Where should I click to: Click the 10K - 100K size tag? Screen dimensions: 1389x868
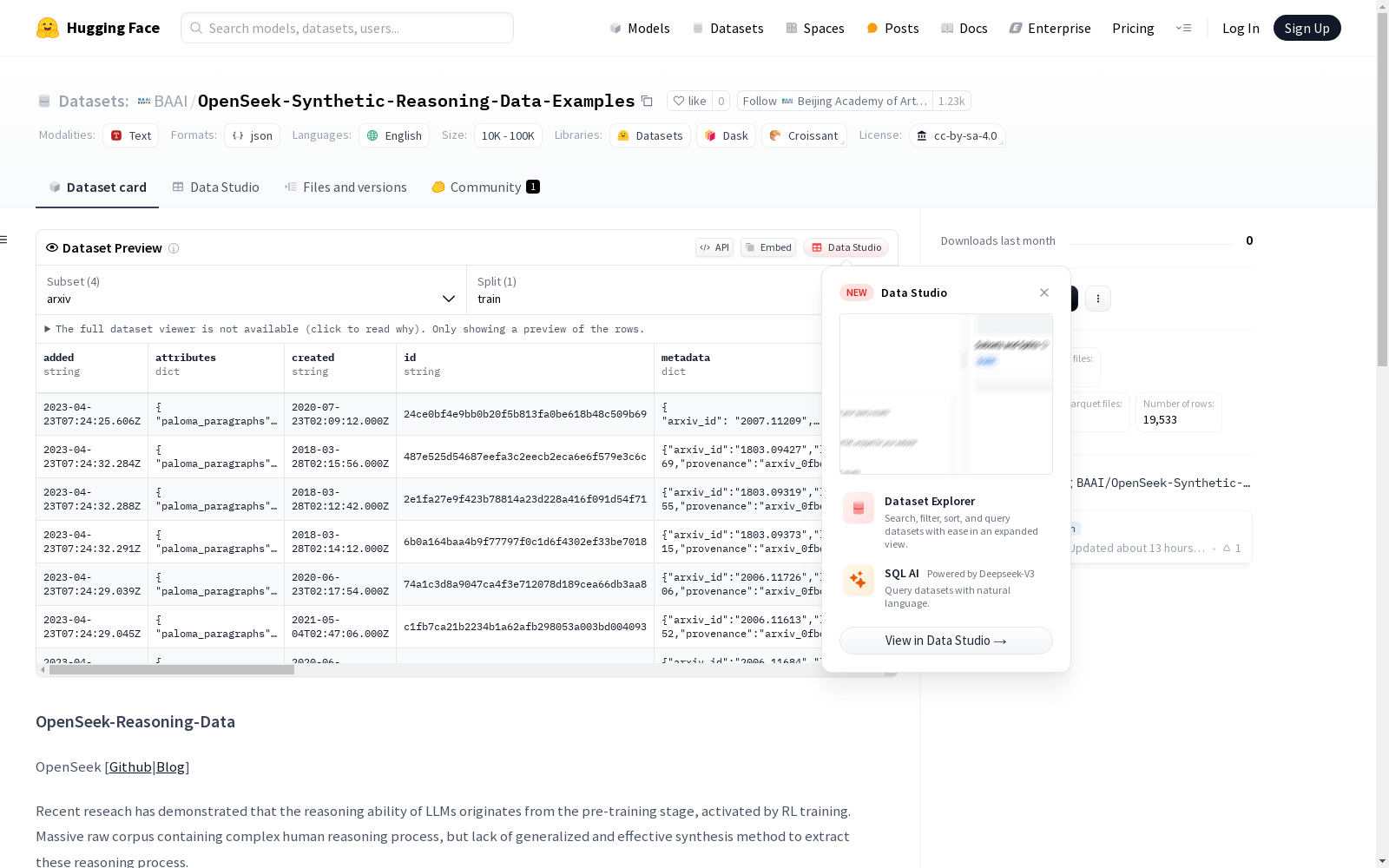[508, 135]
